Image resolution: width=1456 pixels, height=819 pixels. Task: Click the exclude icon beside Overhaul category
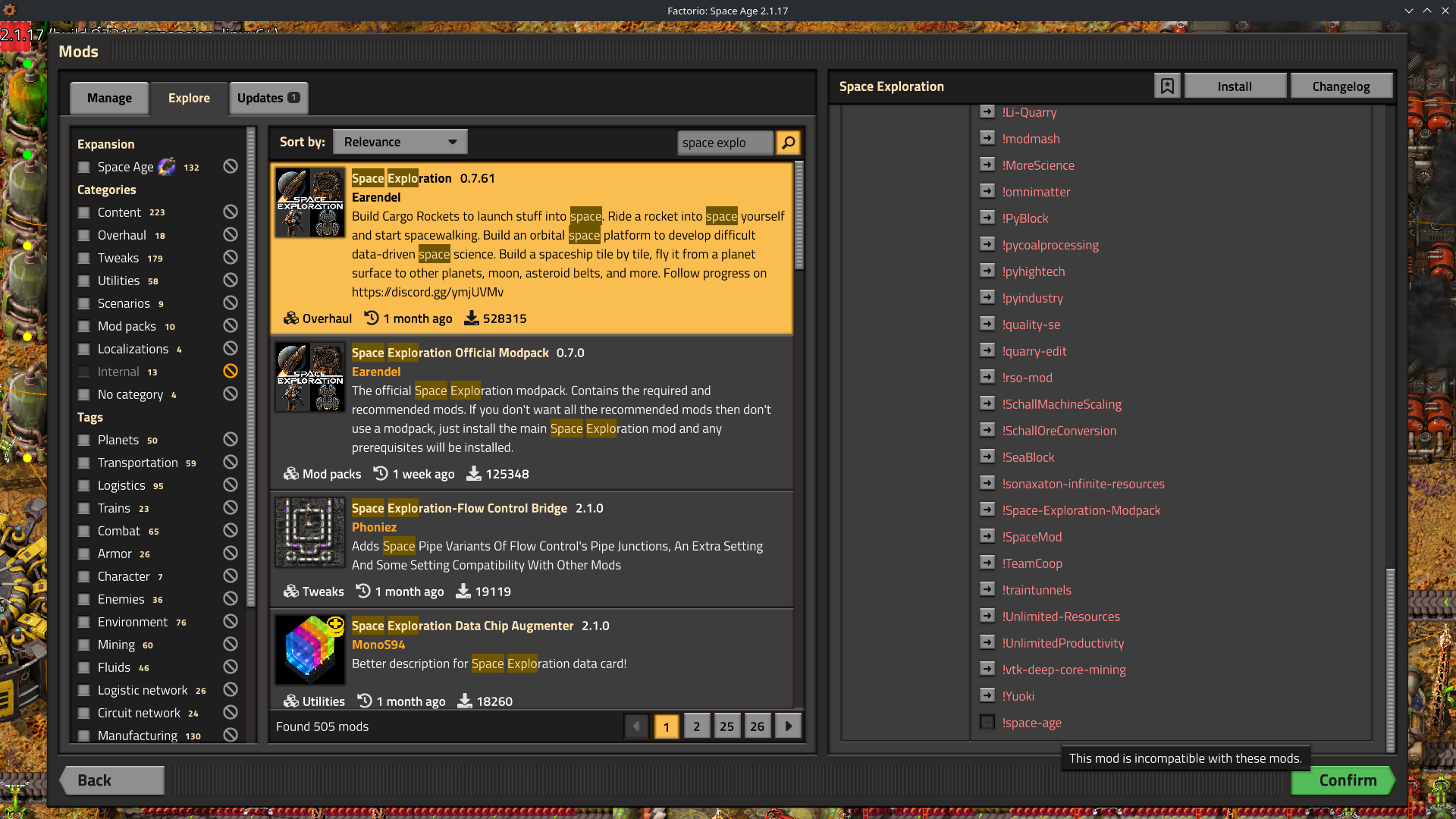[x=231, y=234]
